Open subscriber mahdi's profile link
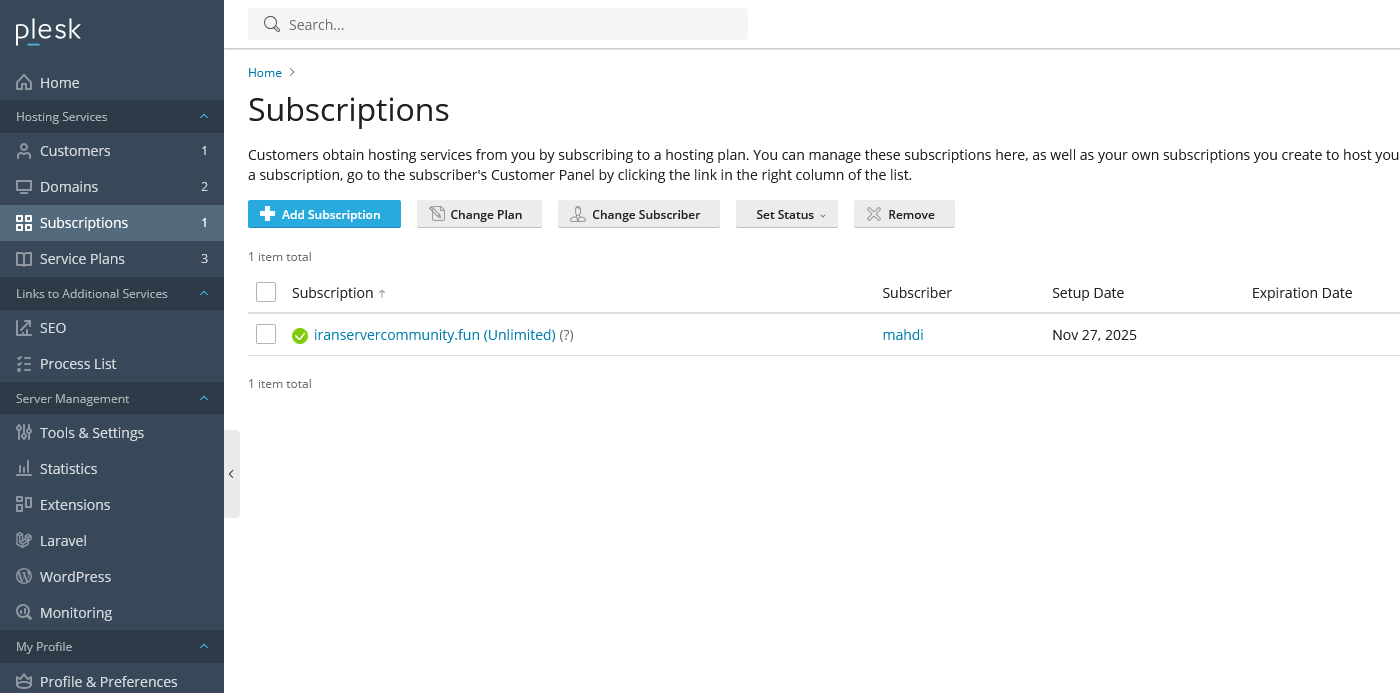This screenshot has width=1400, height=693. [x=902, y=334]
